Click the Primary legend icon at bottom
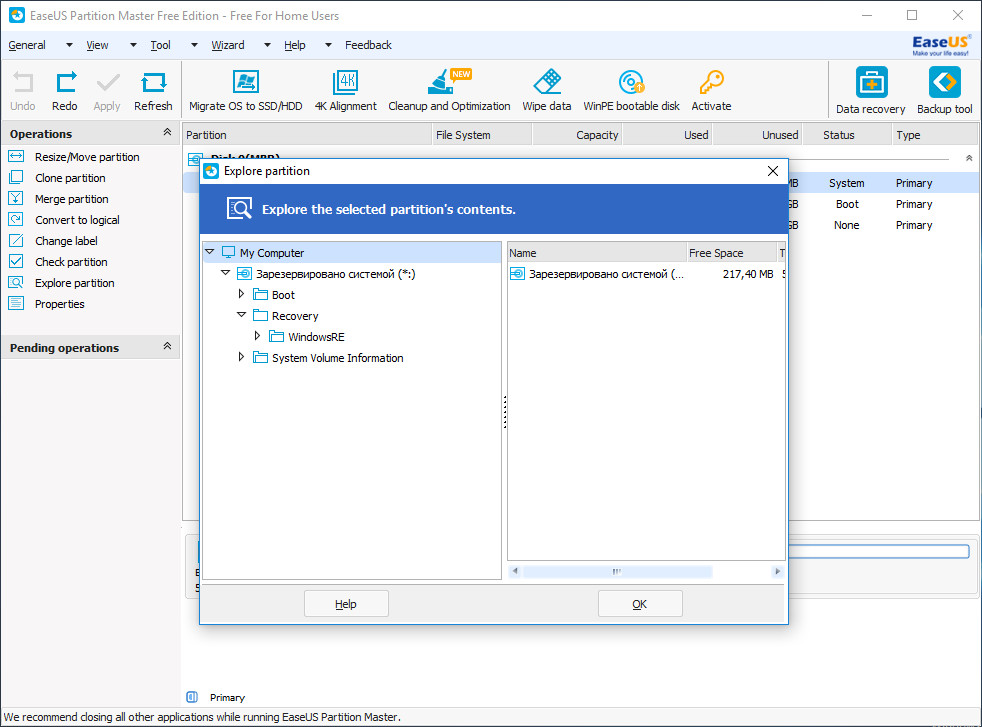 (x=192, y=697)
